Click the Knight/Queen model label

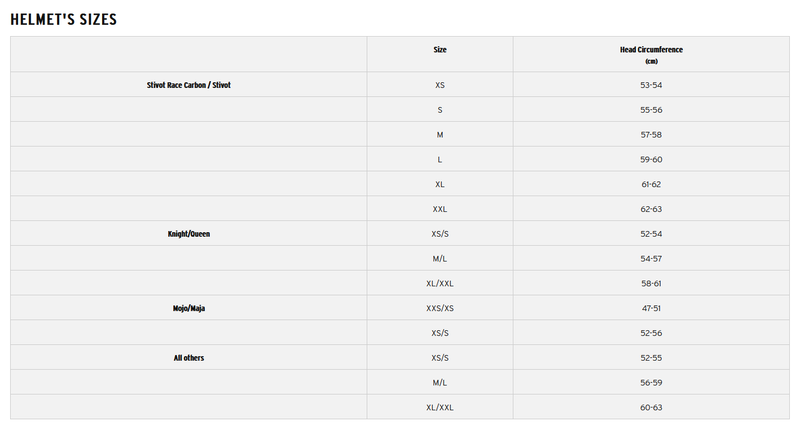[x=189, y=234]
